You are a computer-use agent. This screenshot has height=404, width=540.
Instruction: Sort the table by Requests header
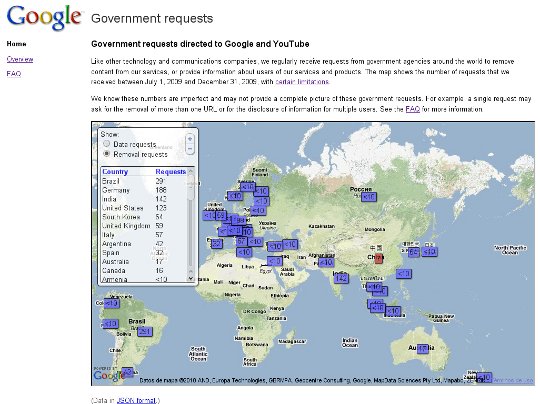[170, 172]
